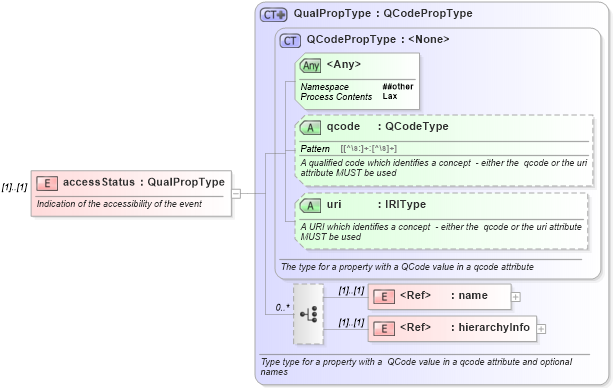614x388 pixels.
Task: Click the CT icon beside QCodePropType
Action: click(x=290, y=41)
